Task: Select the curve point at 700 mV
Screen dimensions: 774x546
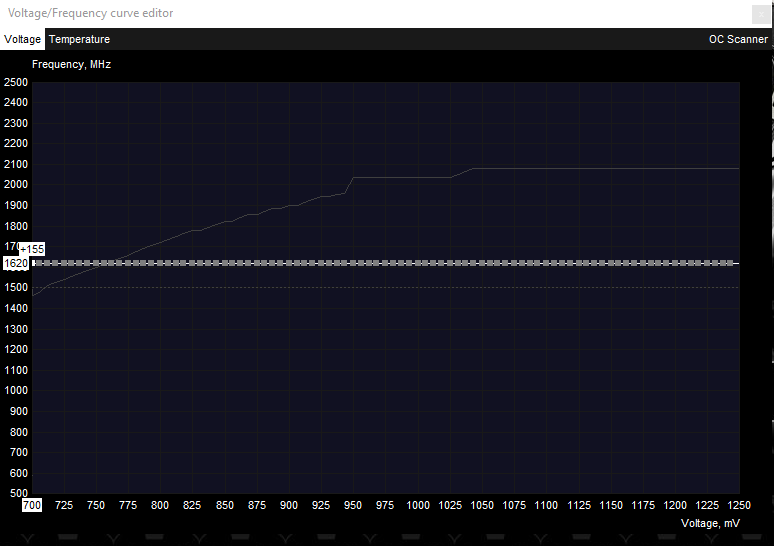Action: tap(34, 263)
